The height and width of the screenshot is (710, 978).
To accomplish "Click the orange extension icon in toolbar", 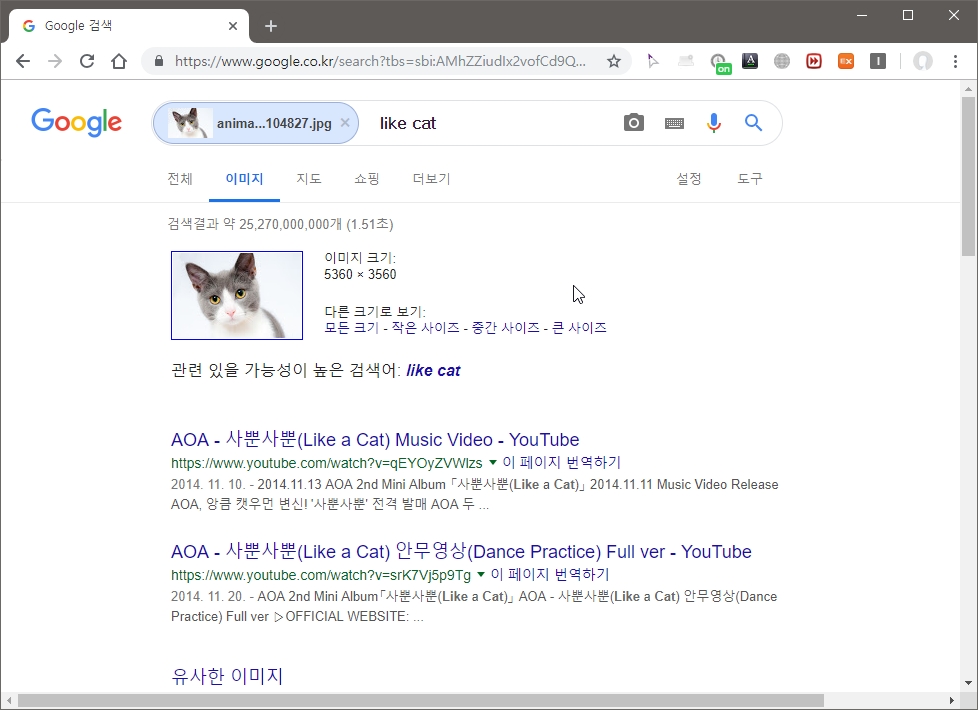I will (845, 61).
